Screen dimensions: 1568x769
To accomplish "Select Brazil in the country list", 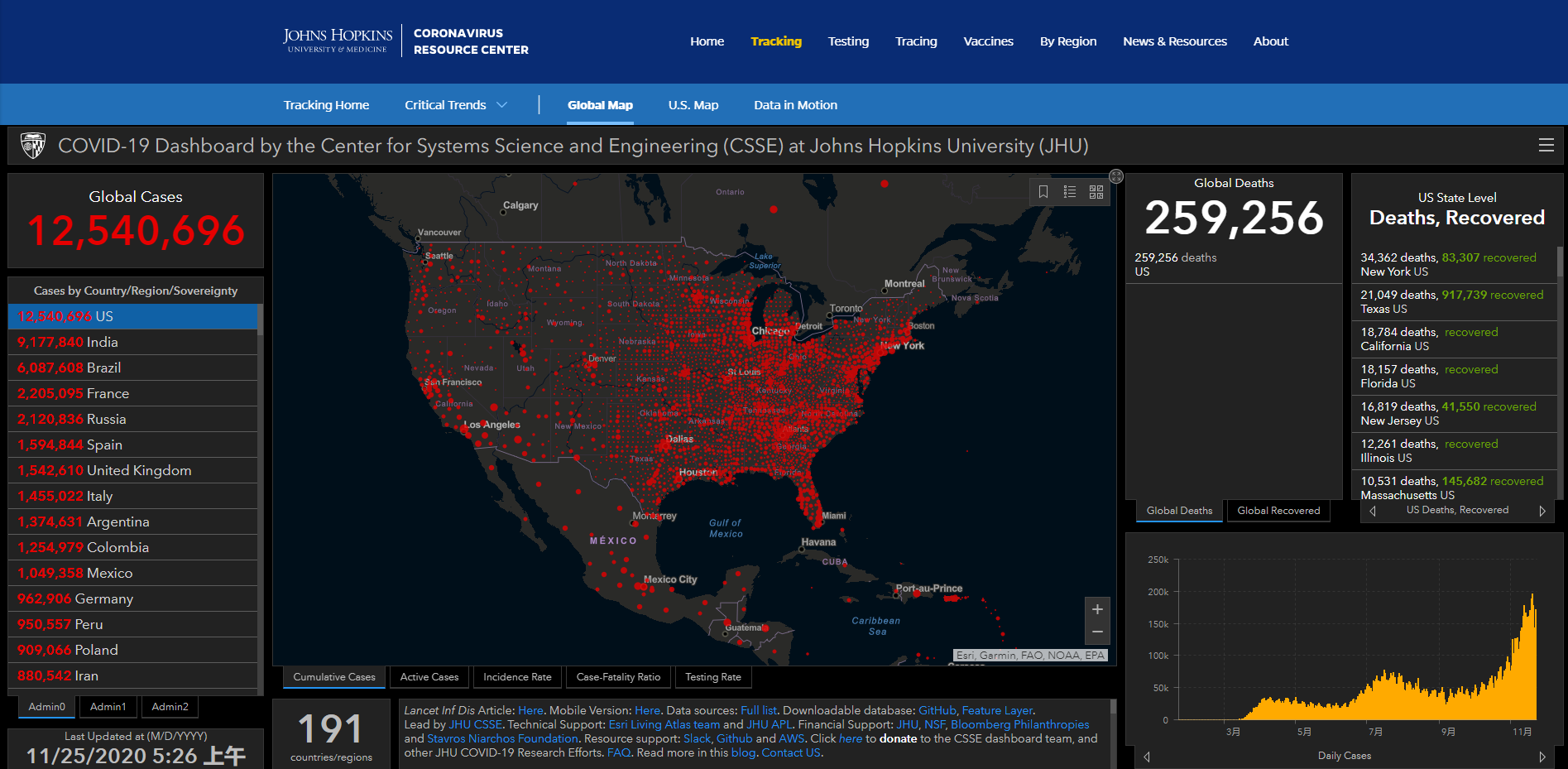I will (132, 368).
